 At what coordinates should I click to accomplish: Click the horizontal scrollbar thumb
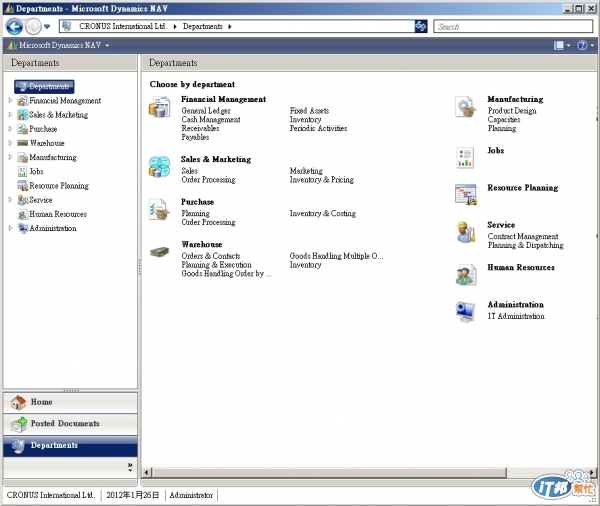click(330, 473)
